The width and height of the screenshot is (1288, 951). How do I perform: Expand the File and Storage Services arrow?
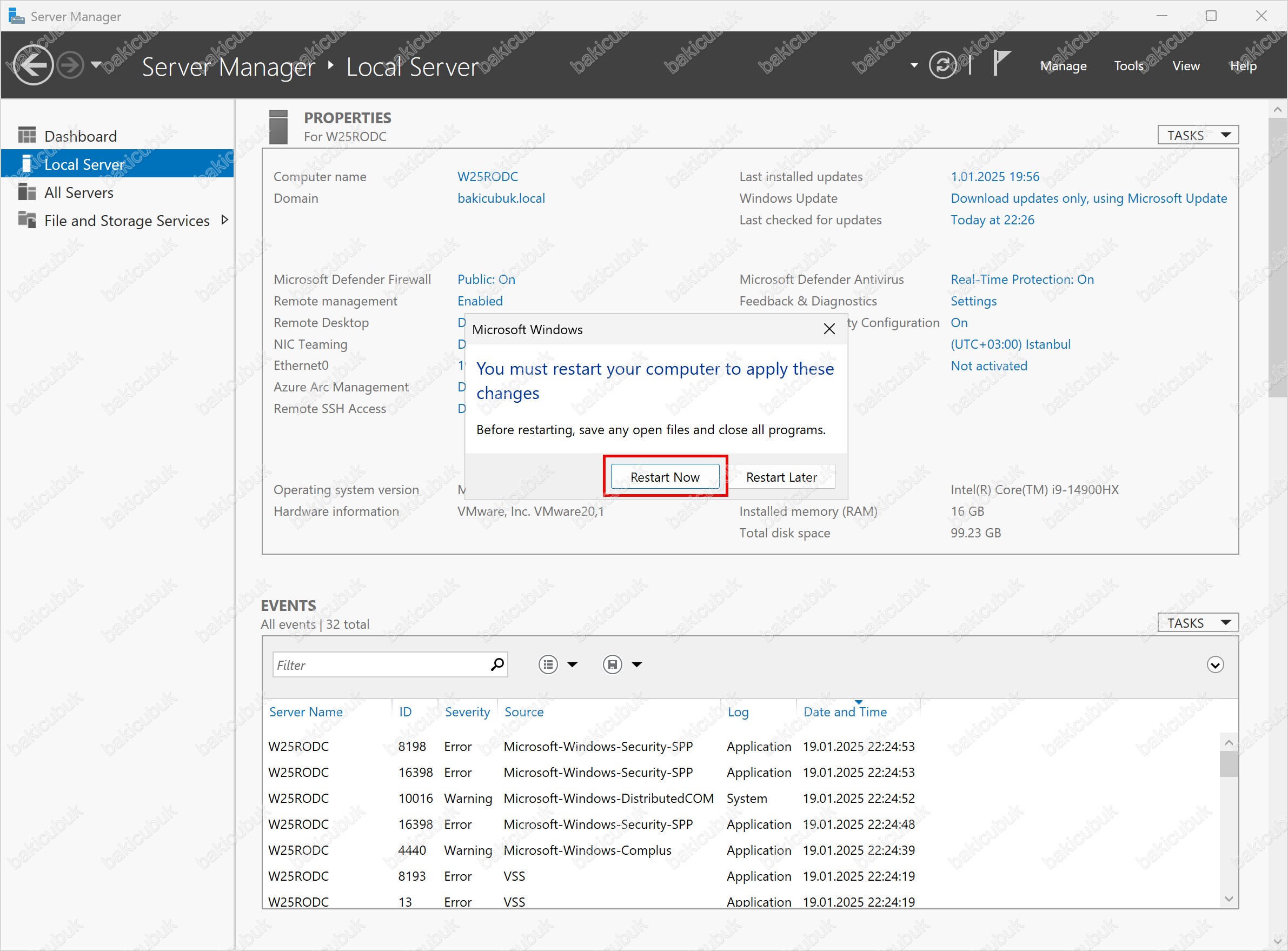pyautogui.click(x=224, y=220)
